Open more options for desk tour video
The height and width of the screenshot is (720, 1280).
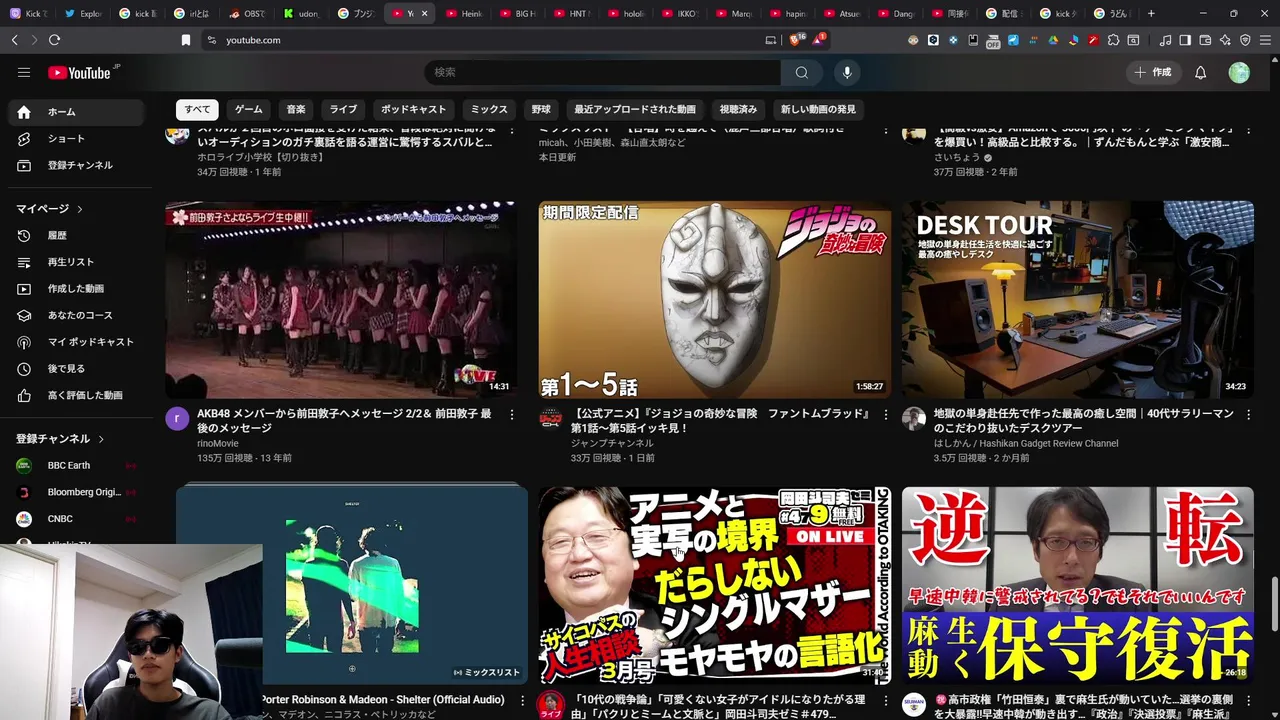[1249, 414]
